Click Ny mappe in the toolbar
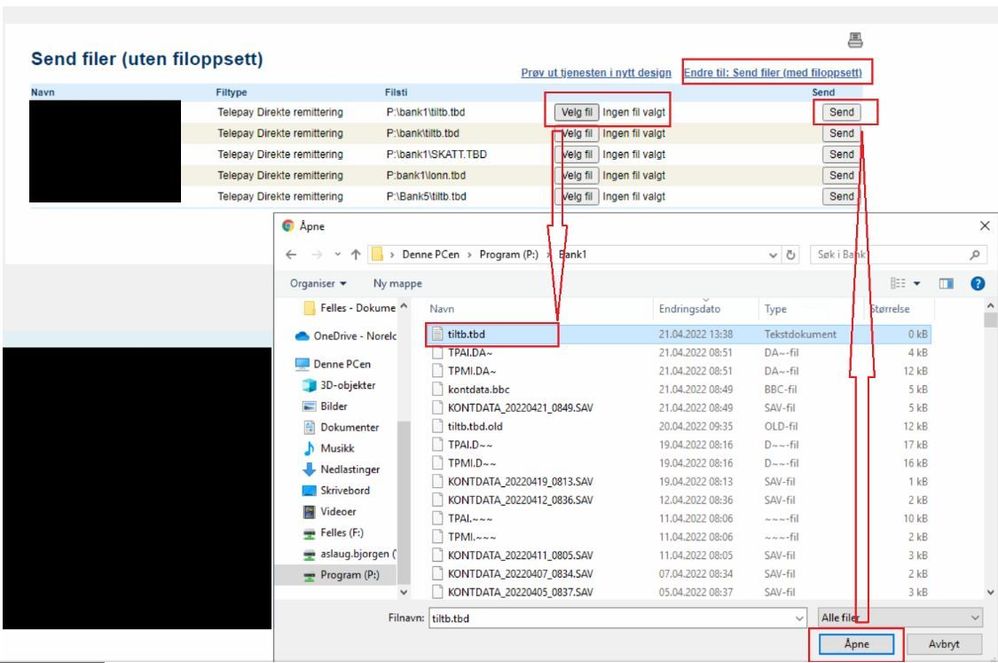Viewport: 998px width, 663px height. pos(397,284)
